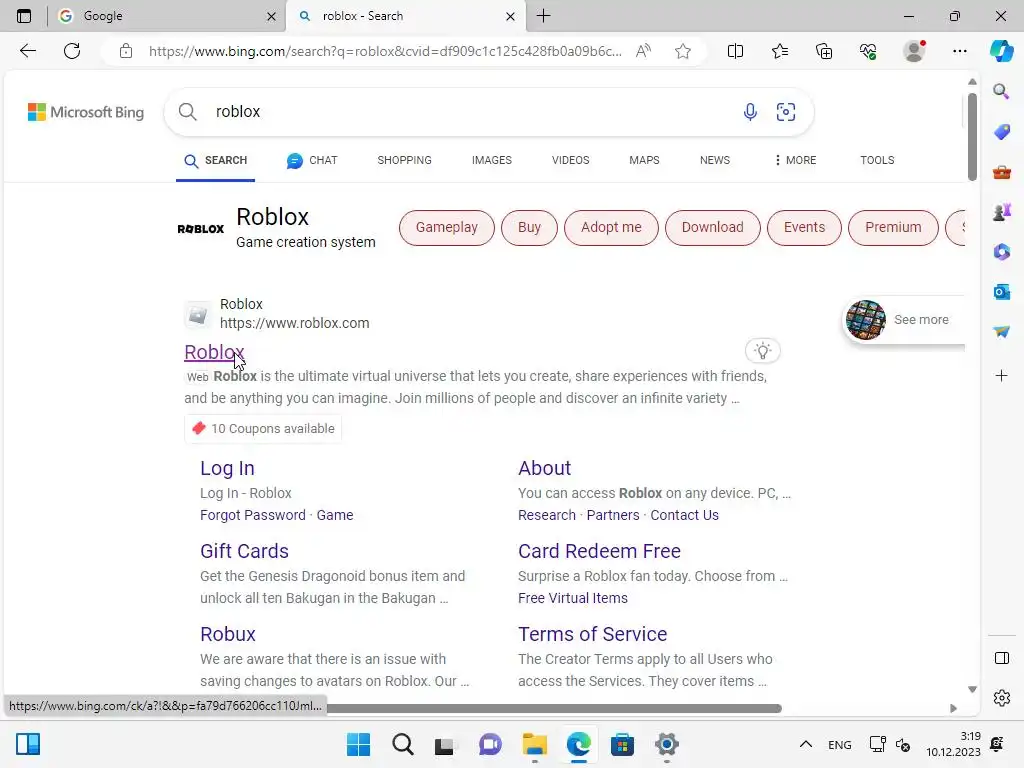Open the Games chess icon in the sidebar
Screen dimensions: 1024x768
[1001, 212]
